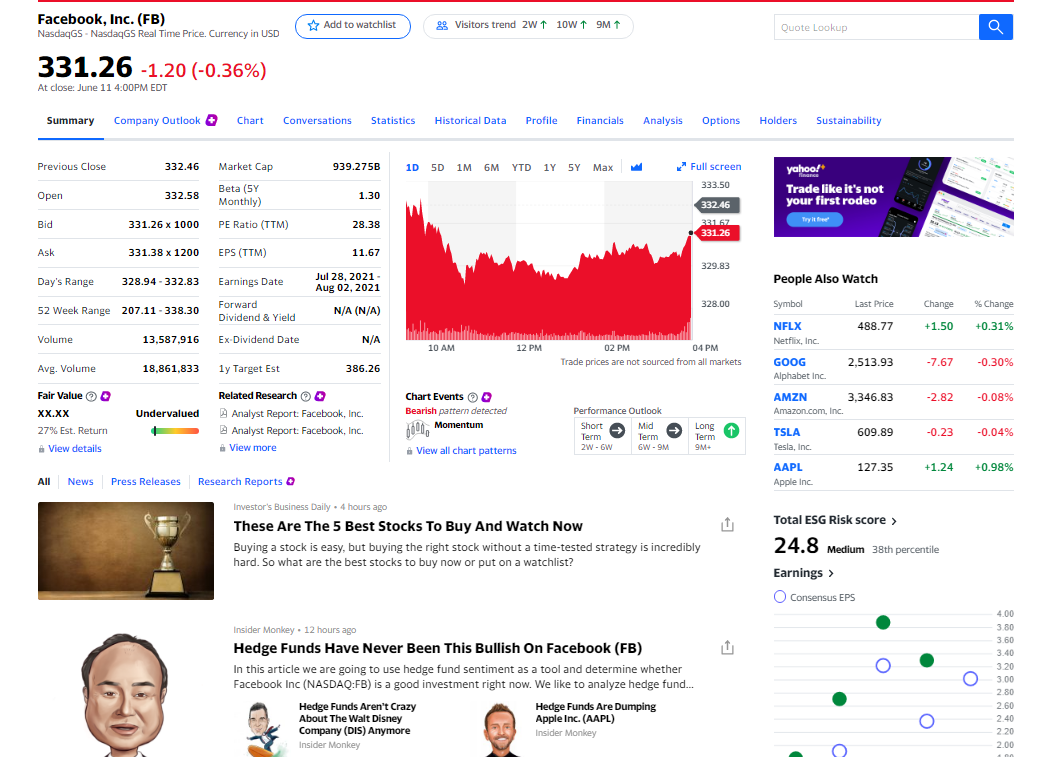1040x757 pixels.
Task: Toggle the Short Term outlook arrow
Action: coord(617,430)
